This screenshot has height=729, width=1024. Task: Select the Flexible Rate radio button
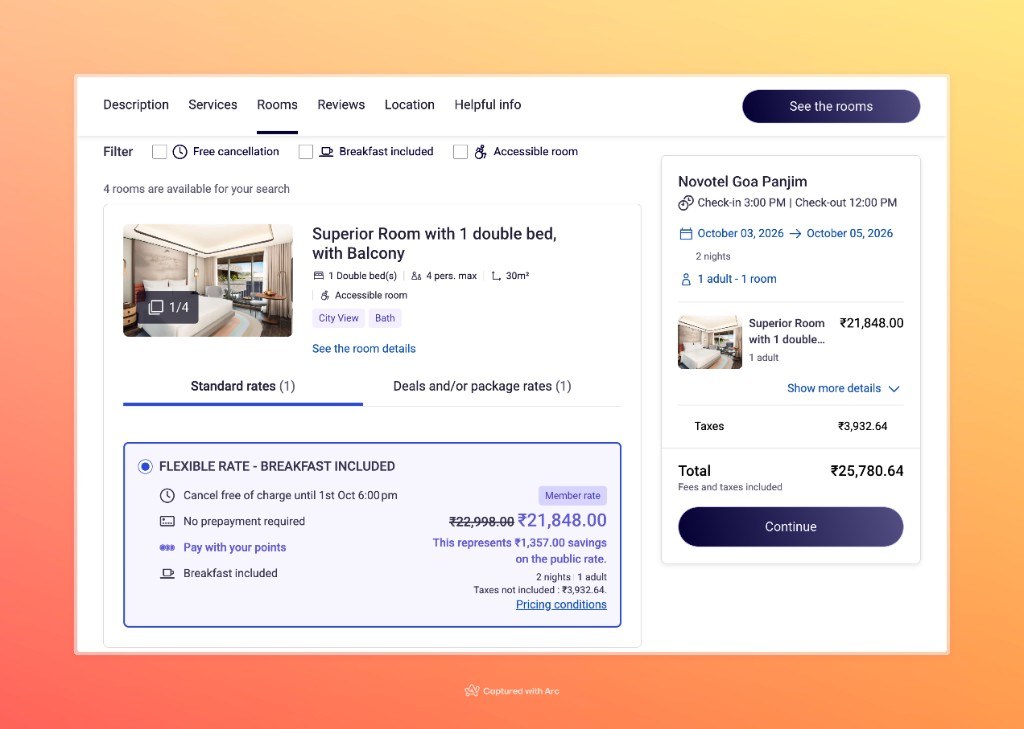145,466
